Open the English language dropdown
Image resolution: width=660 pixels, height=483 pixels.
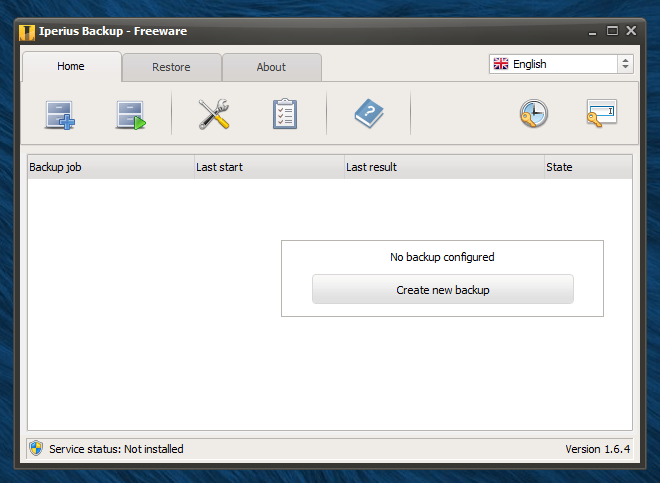pos(561,64)
